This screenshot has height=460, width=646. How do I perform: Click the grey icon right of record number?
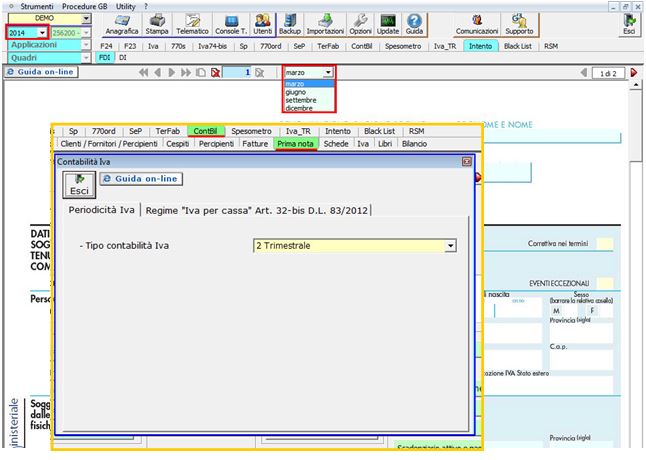[x=260, y=72]
